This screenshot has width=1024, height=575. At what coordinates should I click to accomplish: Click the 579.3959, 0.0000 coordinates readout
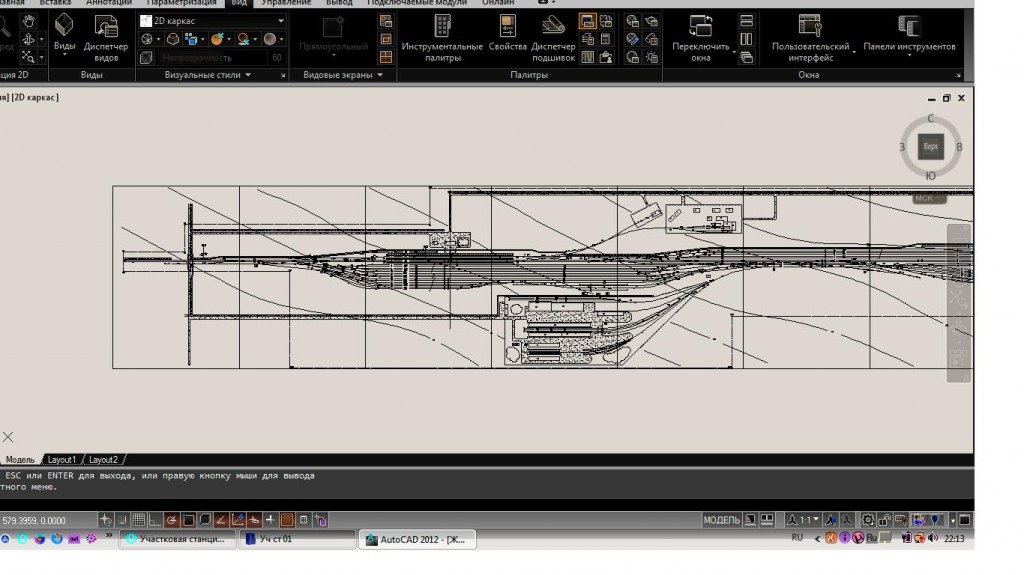click(34, 521)
